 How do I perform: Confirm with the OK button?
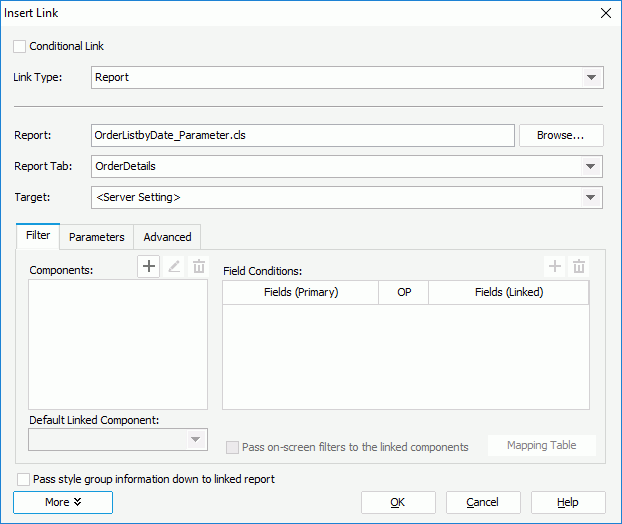[x=398, y=503]
